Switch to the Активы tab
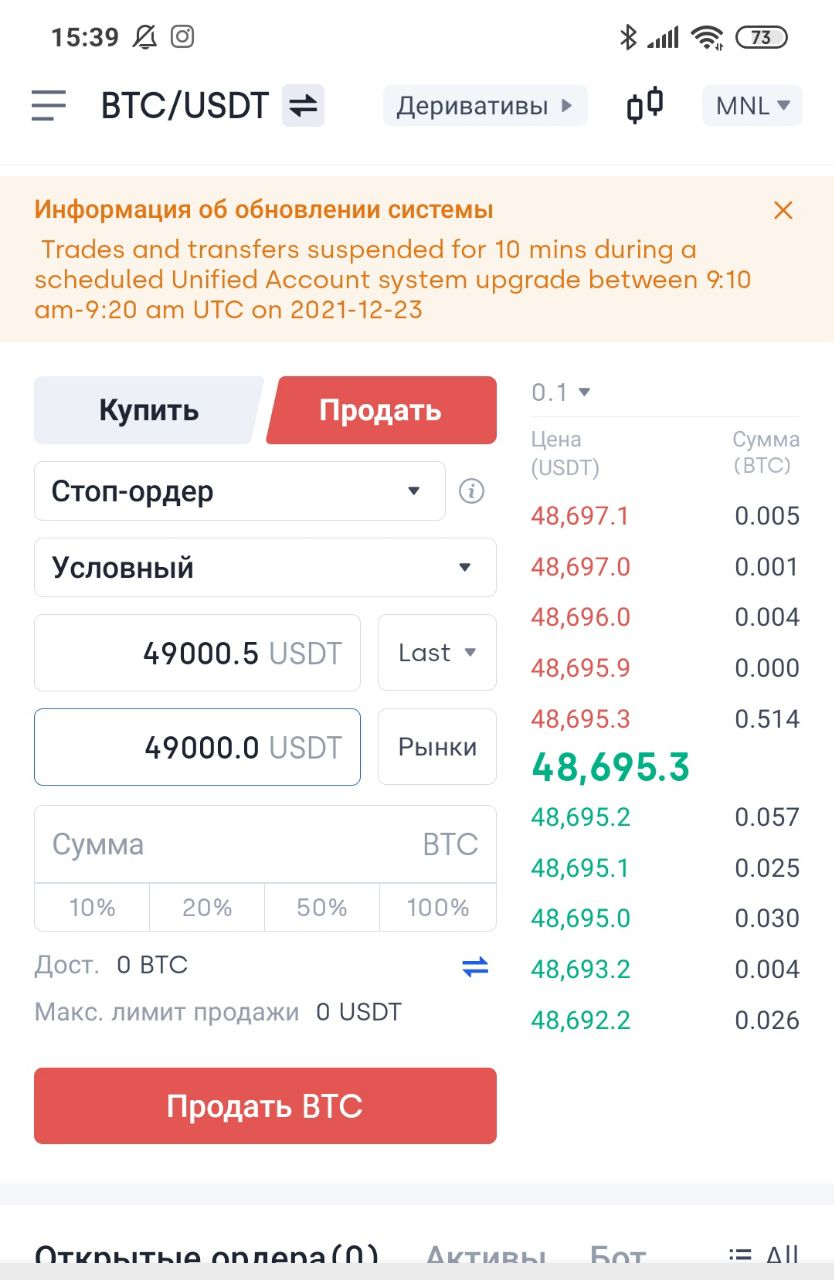The image size is (834, 1280). [x=485, y=1257]
